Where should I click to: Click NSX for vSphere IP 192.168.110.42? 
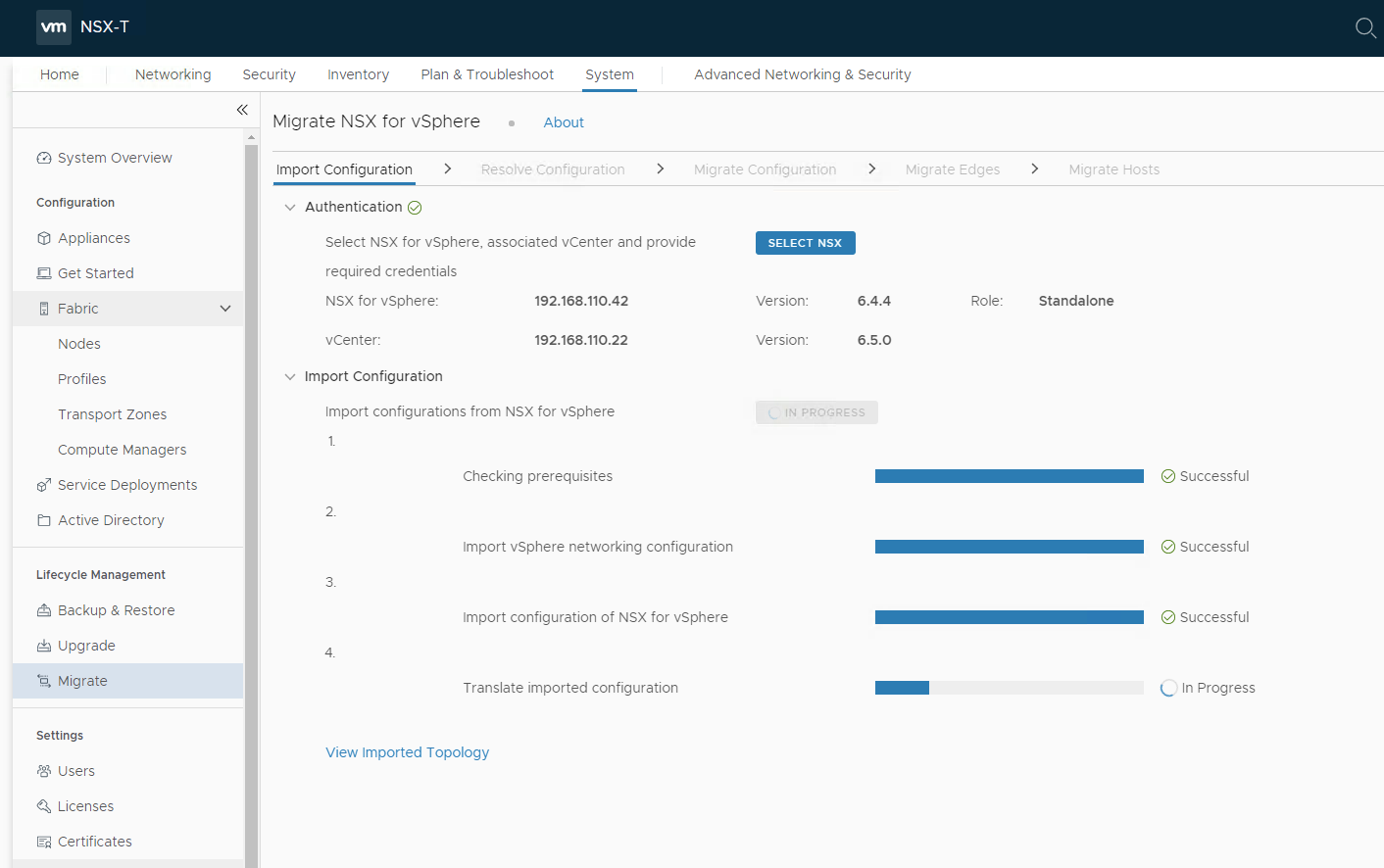tap(581, 301)
